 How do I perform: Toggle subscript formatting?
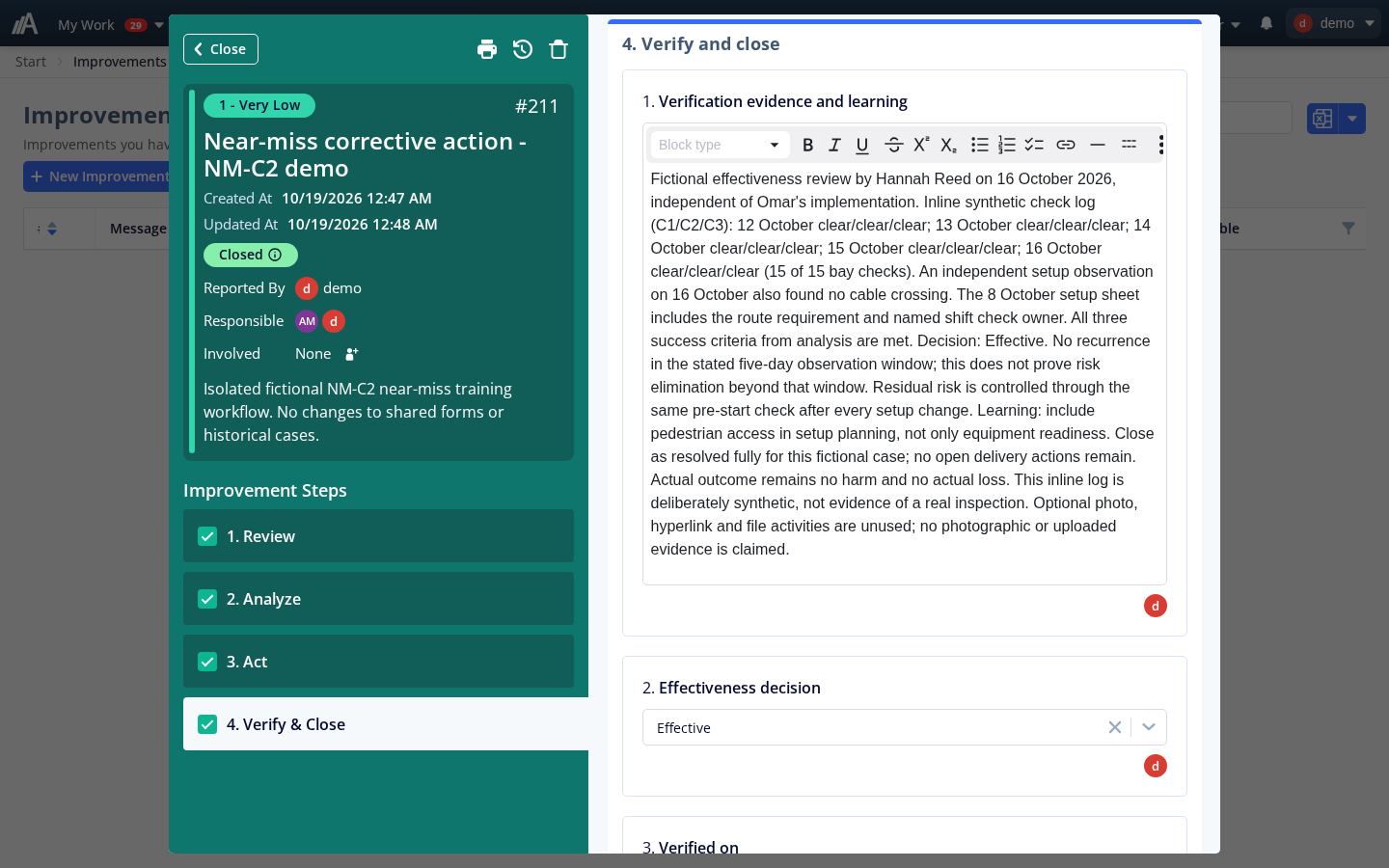949,145
